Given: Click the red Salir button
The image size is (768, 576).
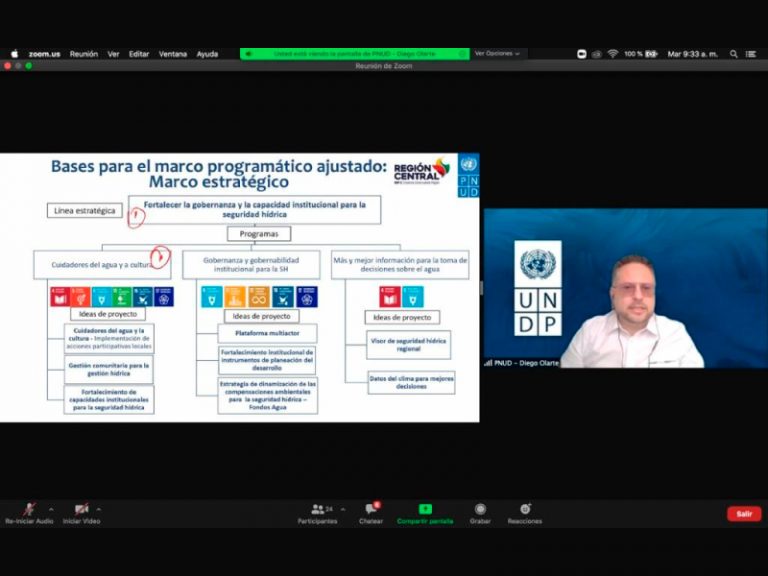Looking at the screenshot, I should (x=743, y=513).
